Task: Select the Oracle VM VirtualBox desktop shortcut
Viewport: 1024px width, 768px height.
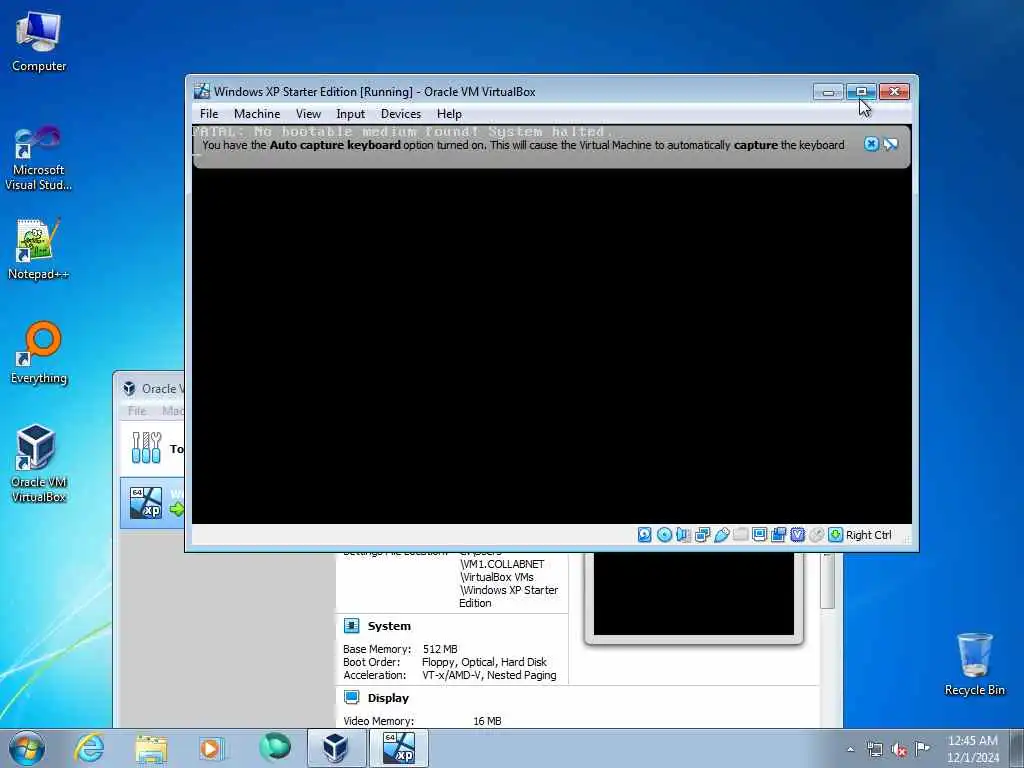Action: pyautogui.click(x=39, y=464)
